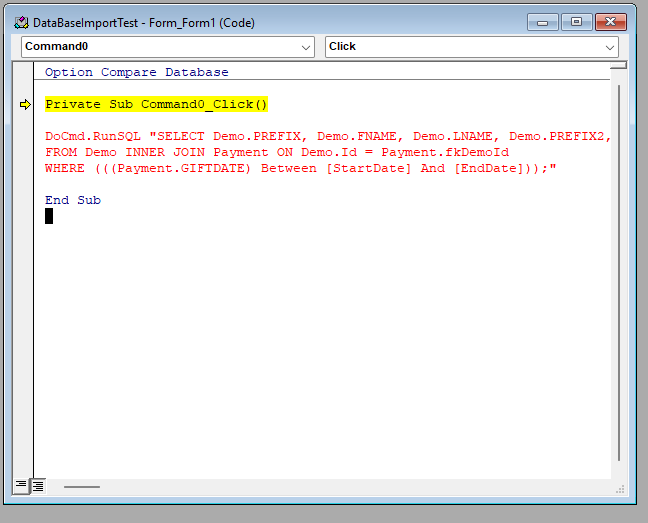Click the highlighted Private Sub Command0_Click() line
Screen dimensions: 648x523
point(157,104)
